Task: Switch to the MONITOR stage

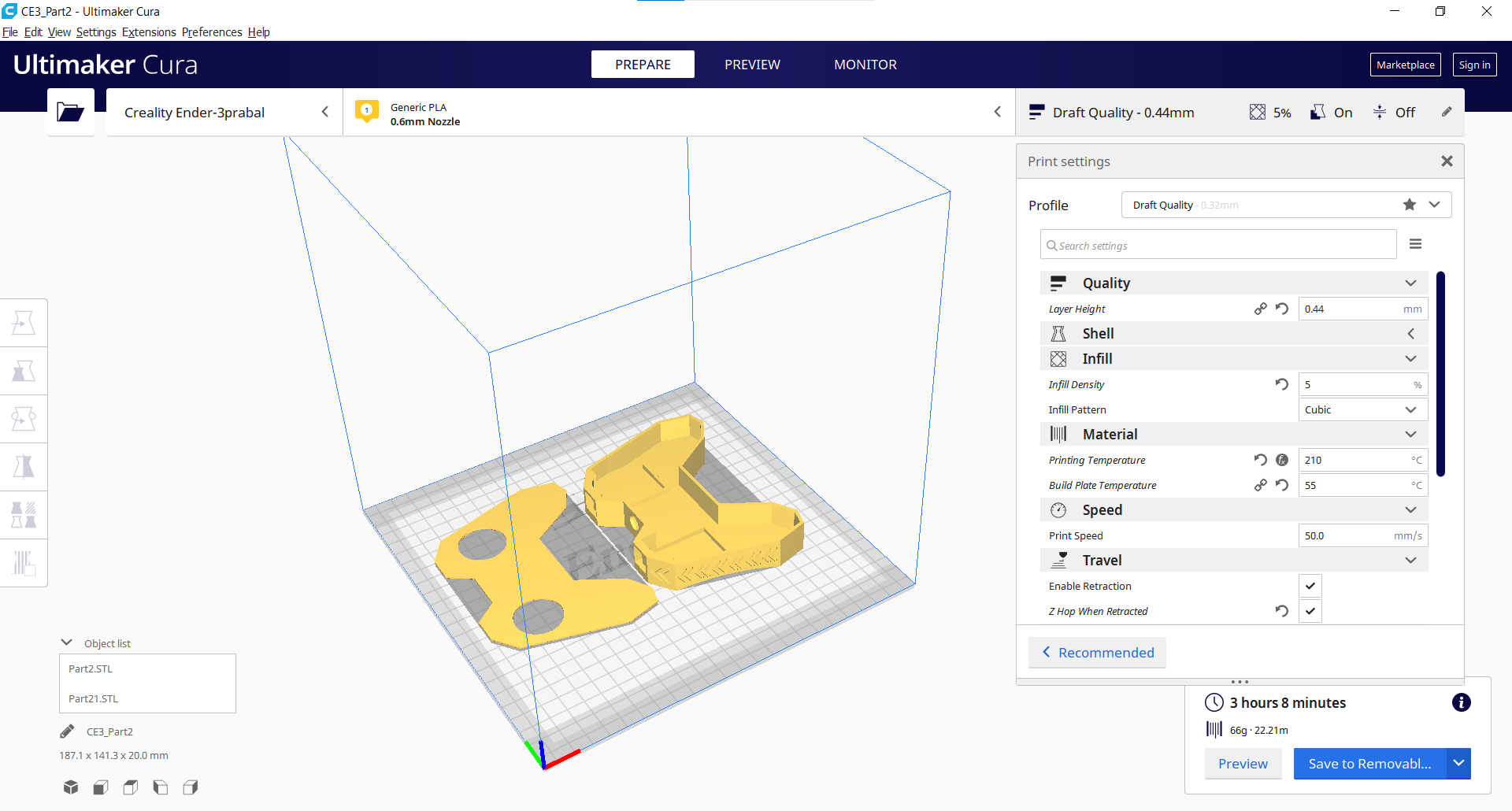Action: click(865, 65)
